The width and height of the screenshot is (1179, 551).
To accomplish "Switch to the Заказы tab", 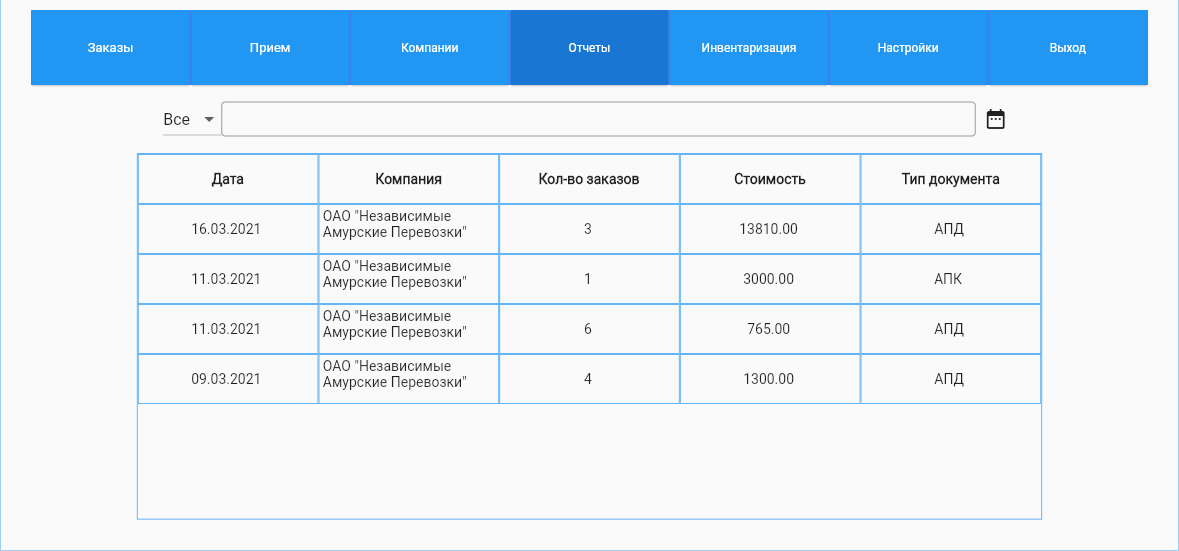I will (111, 47).
